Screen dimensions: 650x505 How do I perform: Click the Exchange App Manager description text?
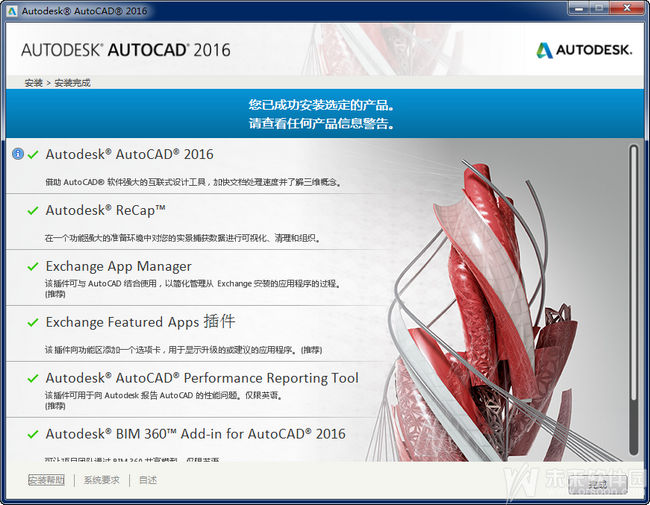tap(193, 289)
